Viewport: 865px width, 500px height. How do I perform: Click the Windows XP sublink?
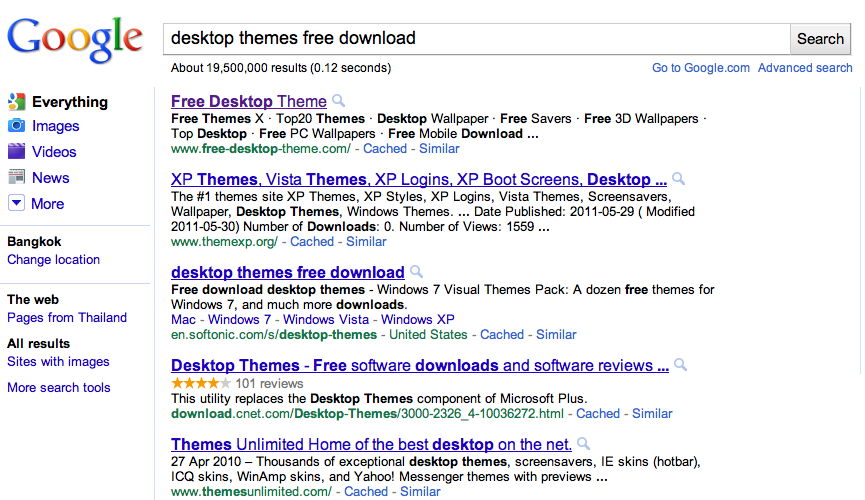[x=418, y=320]
